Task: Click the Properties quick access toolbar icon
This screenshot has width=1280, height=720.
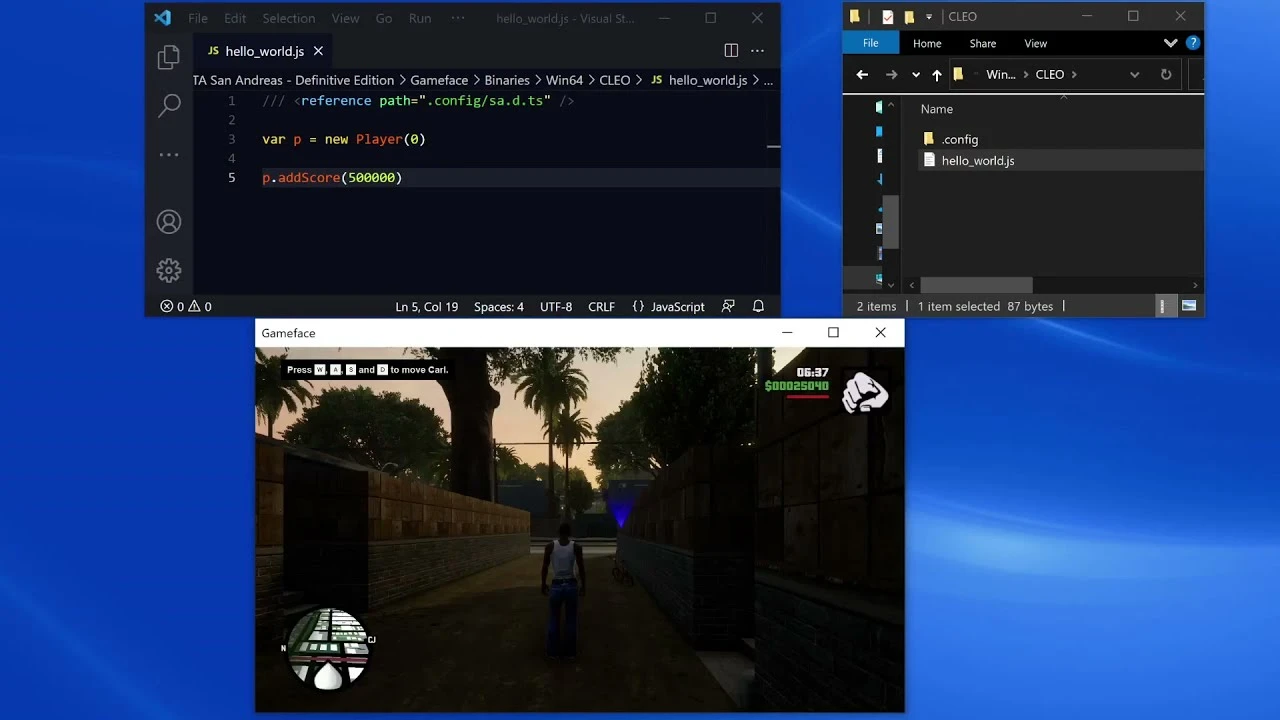Action: (x=887, y=17)
